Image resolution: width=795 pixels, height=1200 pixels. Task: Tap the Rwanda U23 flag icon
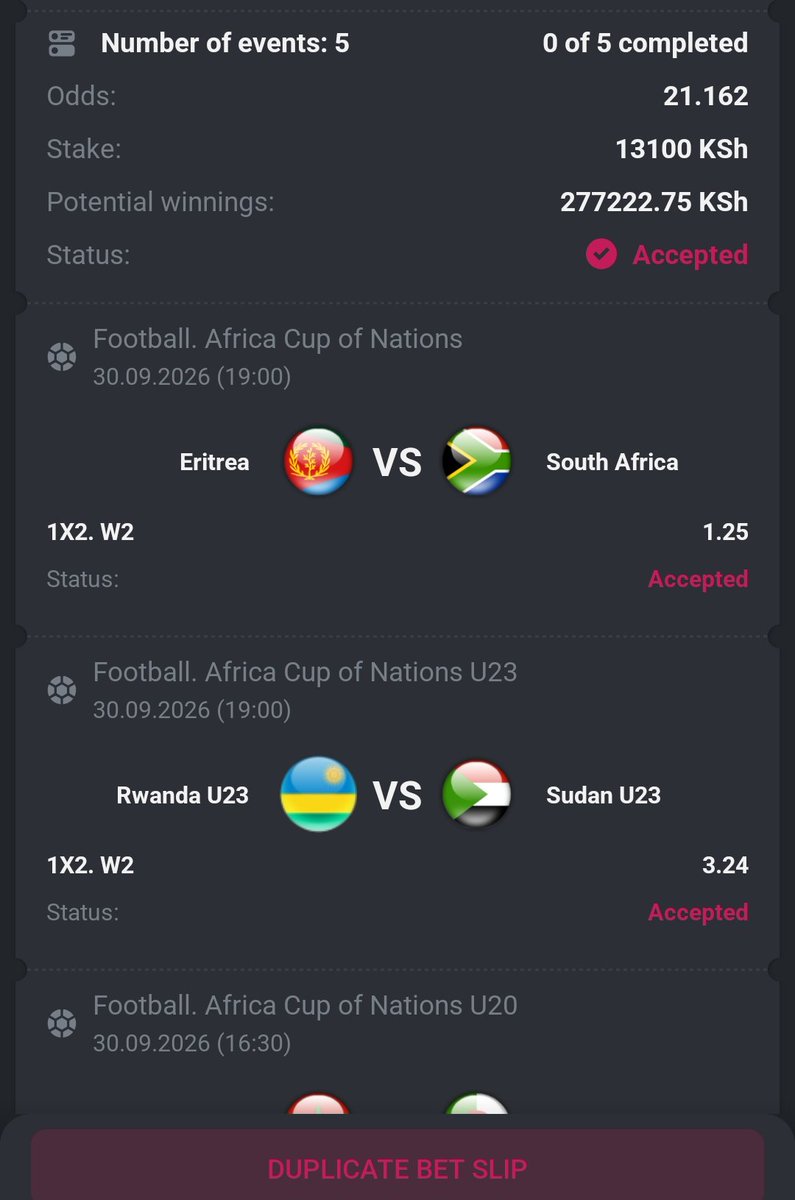tap(318, 795)
